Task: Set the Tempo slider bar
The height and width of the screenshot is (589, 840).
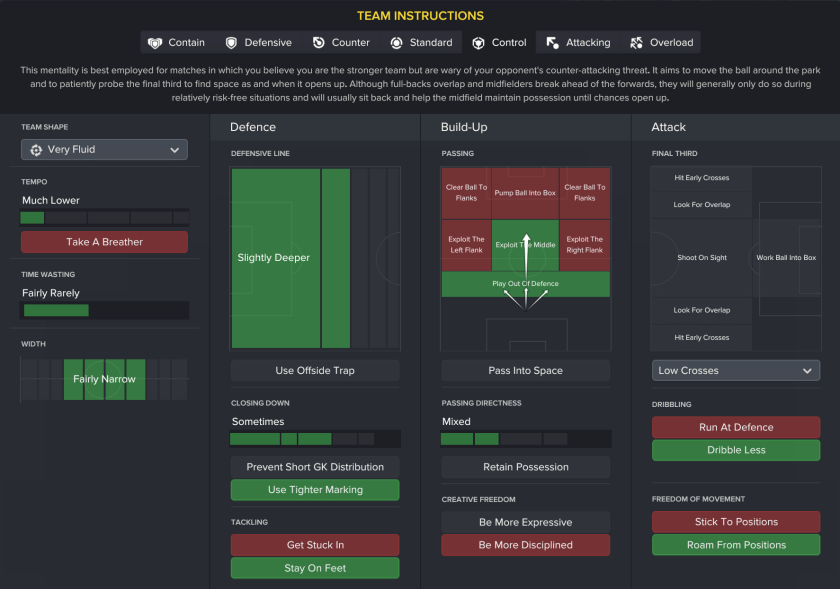Action: (104, 217)
